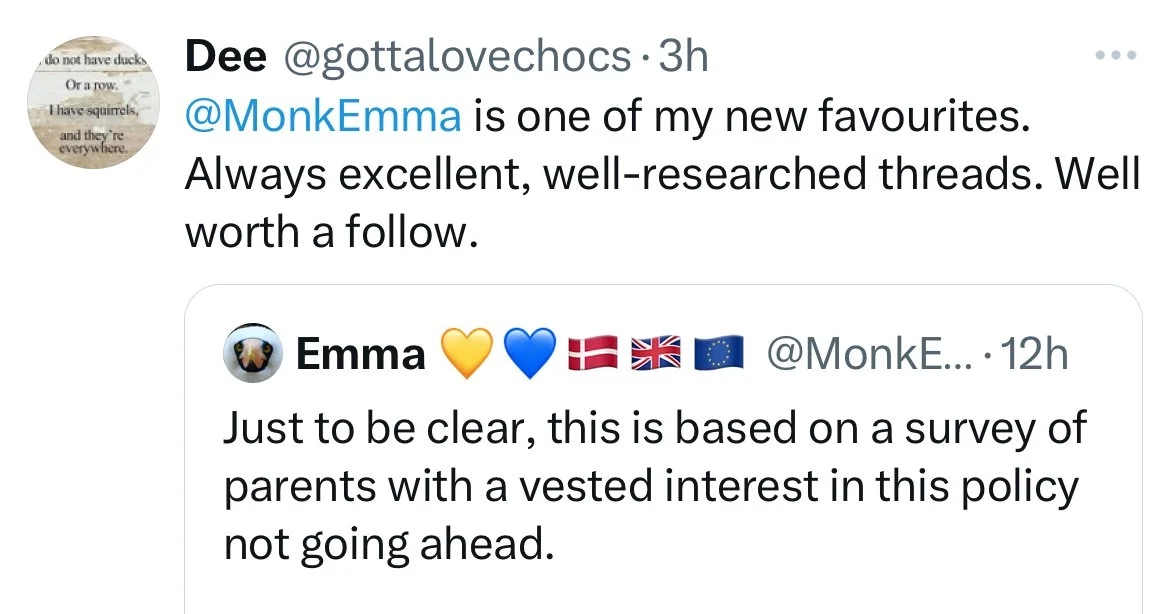
Task: Click the blue heart emoji
Action: pos(527,355)
